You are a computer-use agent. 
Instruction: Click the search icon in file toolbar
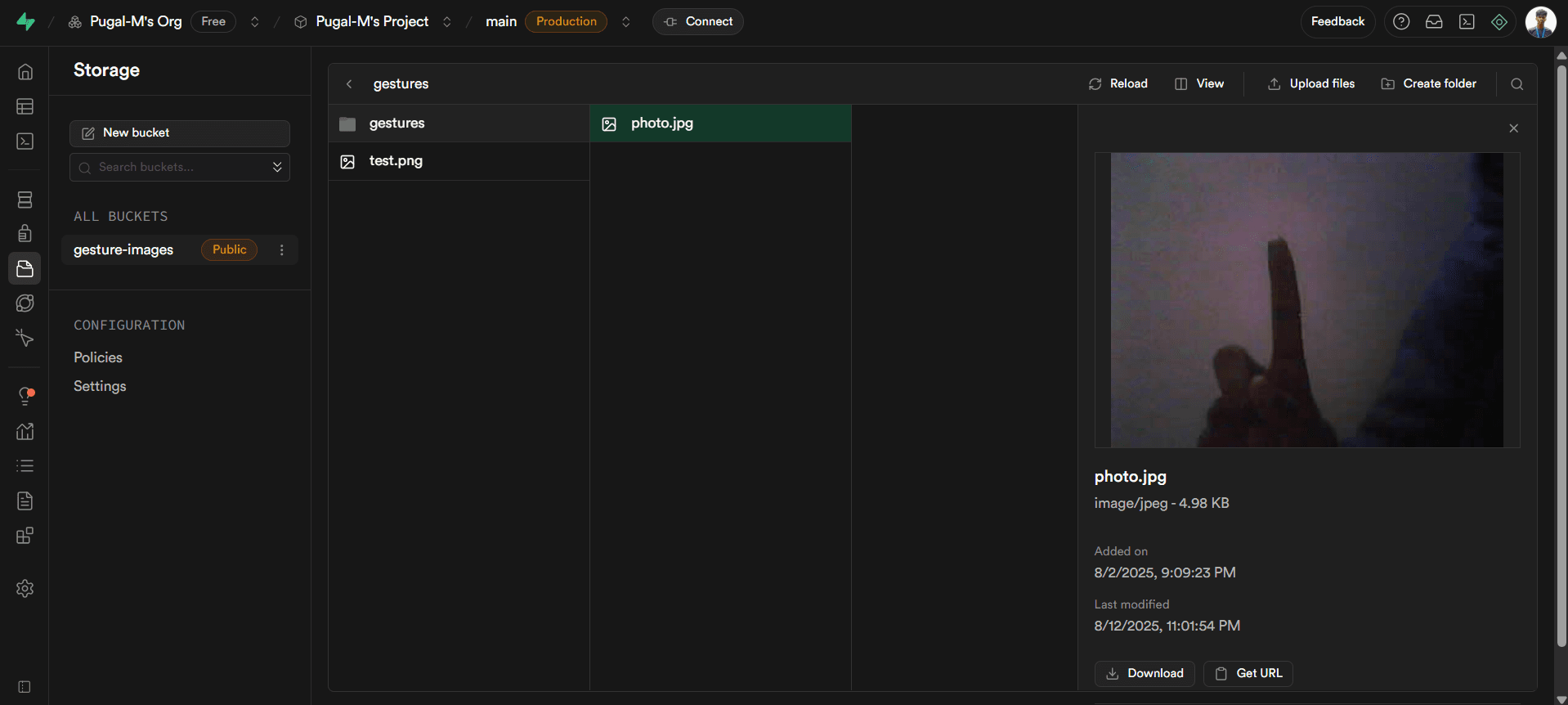1517,84
